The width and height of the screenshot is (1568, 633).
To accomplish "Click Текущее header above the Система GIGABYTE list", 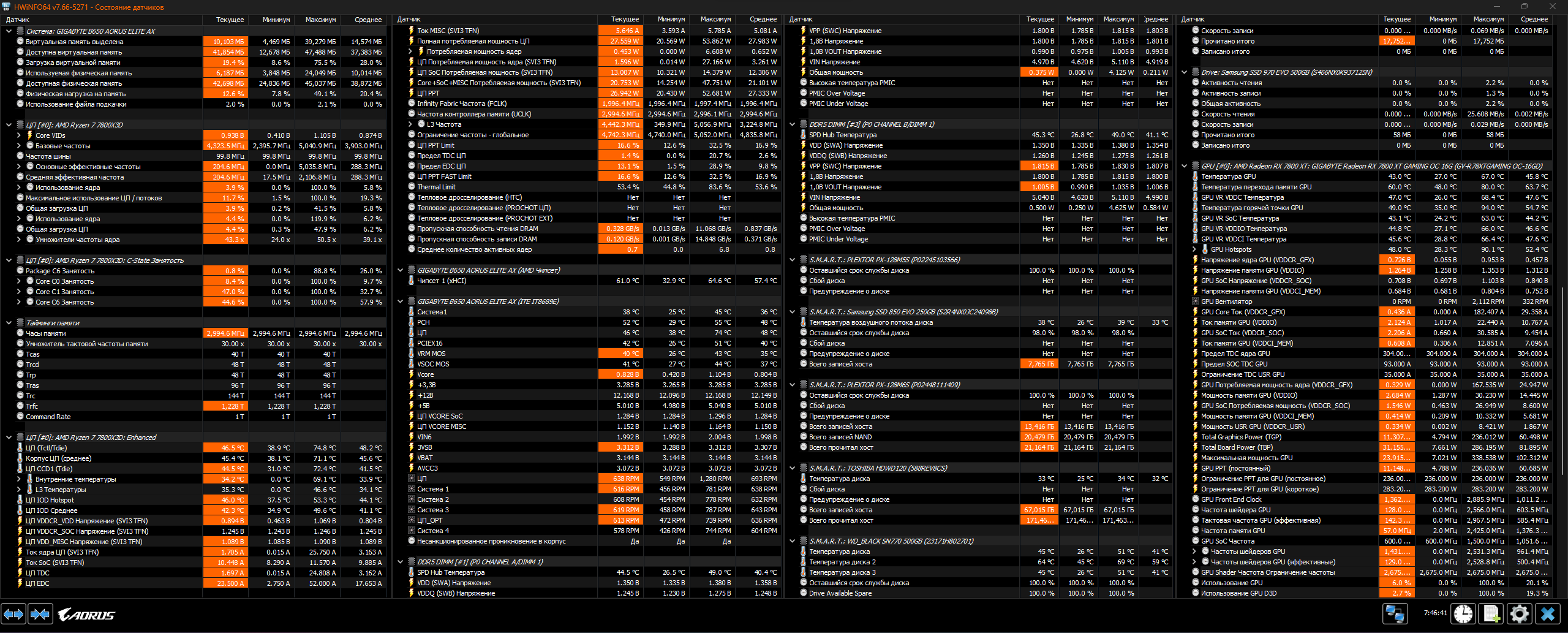I will 225,20.
